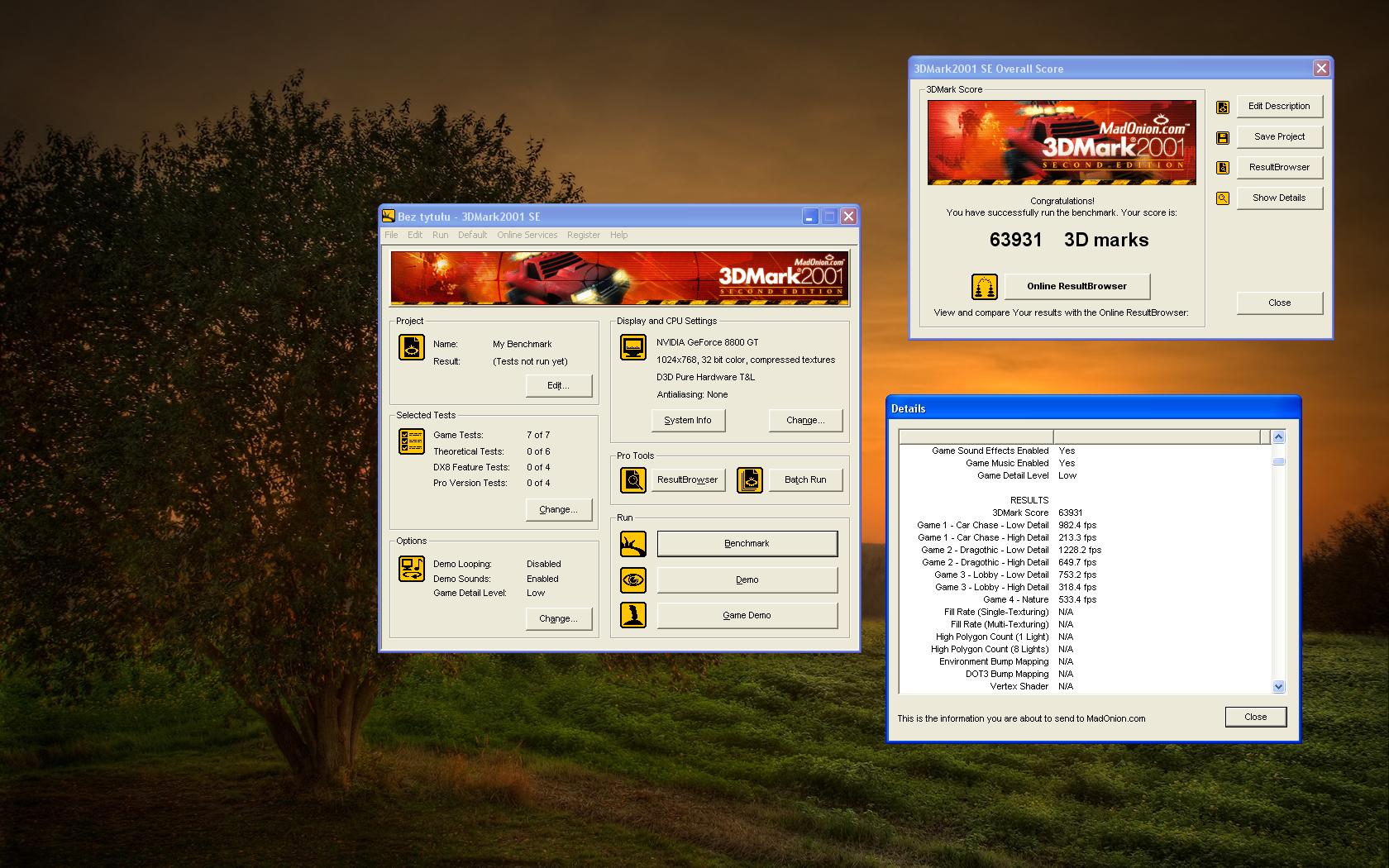Minimize the 3DMark2001 SE main window

(810, 217)
